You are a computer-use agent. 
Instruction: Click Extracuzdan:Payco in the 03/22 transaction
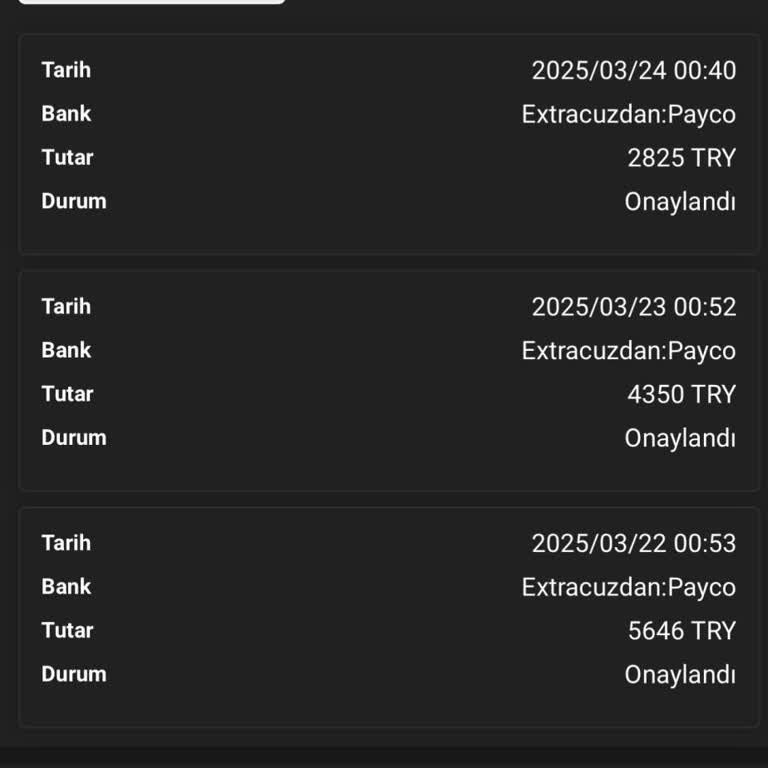tap(628, 587)
